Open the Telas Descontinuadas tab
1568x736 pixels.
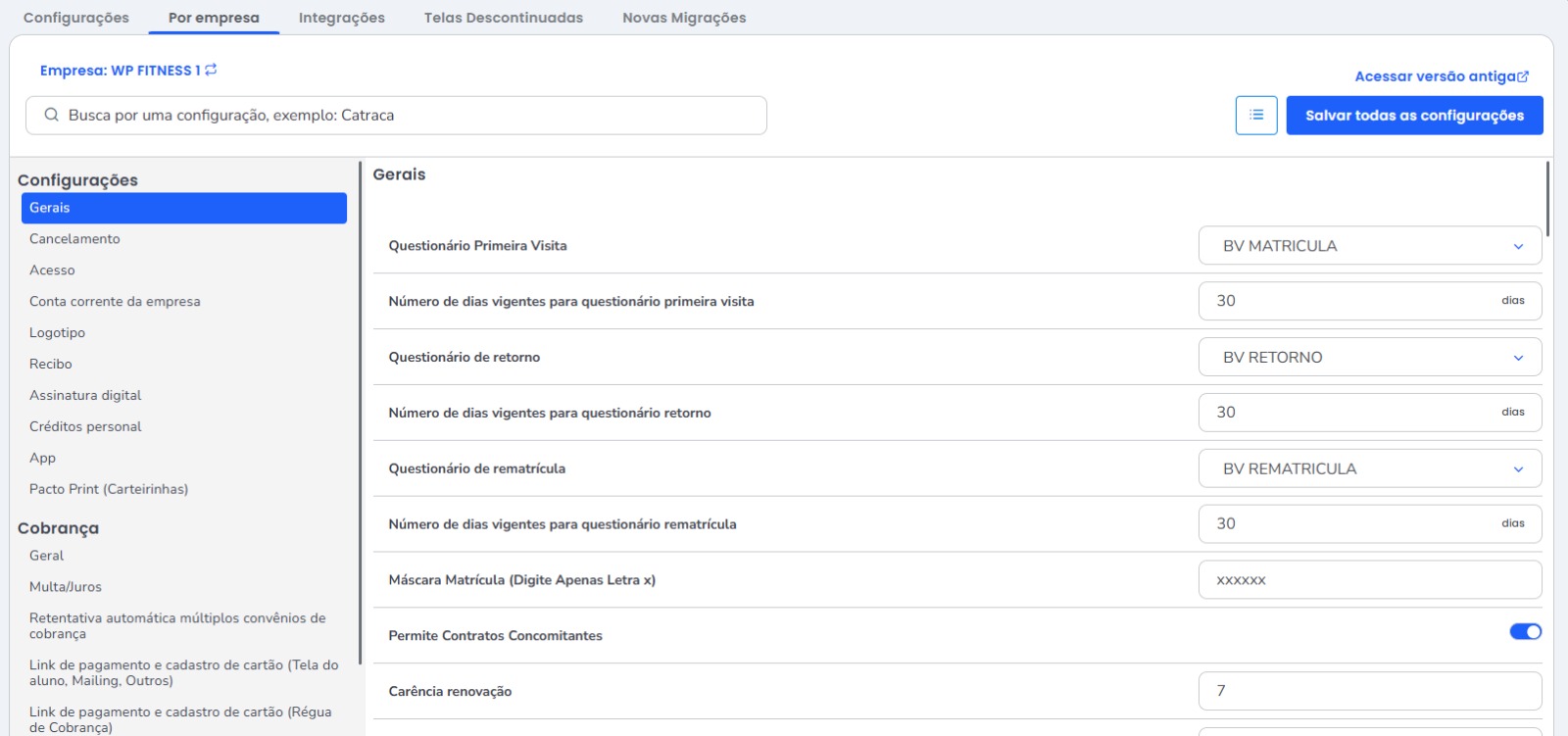(503, 18)
